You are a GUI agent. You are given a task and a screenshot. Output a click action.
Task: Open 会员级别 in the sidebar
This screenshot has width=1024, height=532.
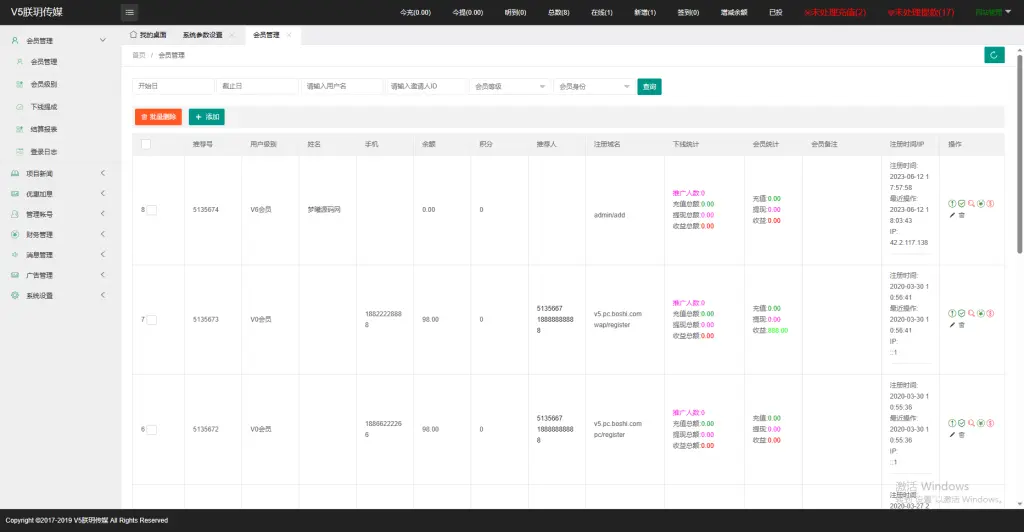43,84
